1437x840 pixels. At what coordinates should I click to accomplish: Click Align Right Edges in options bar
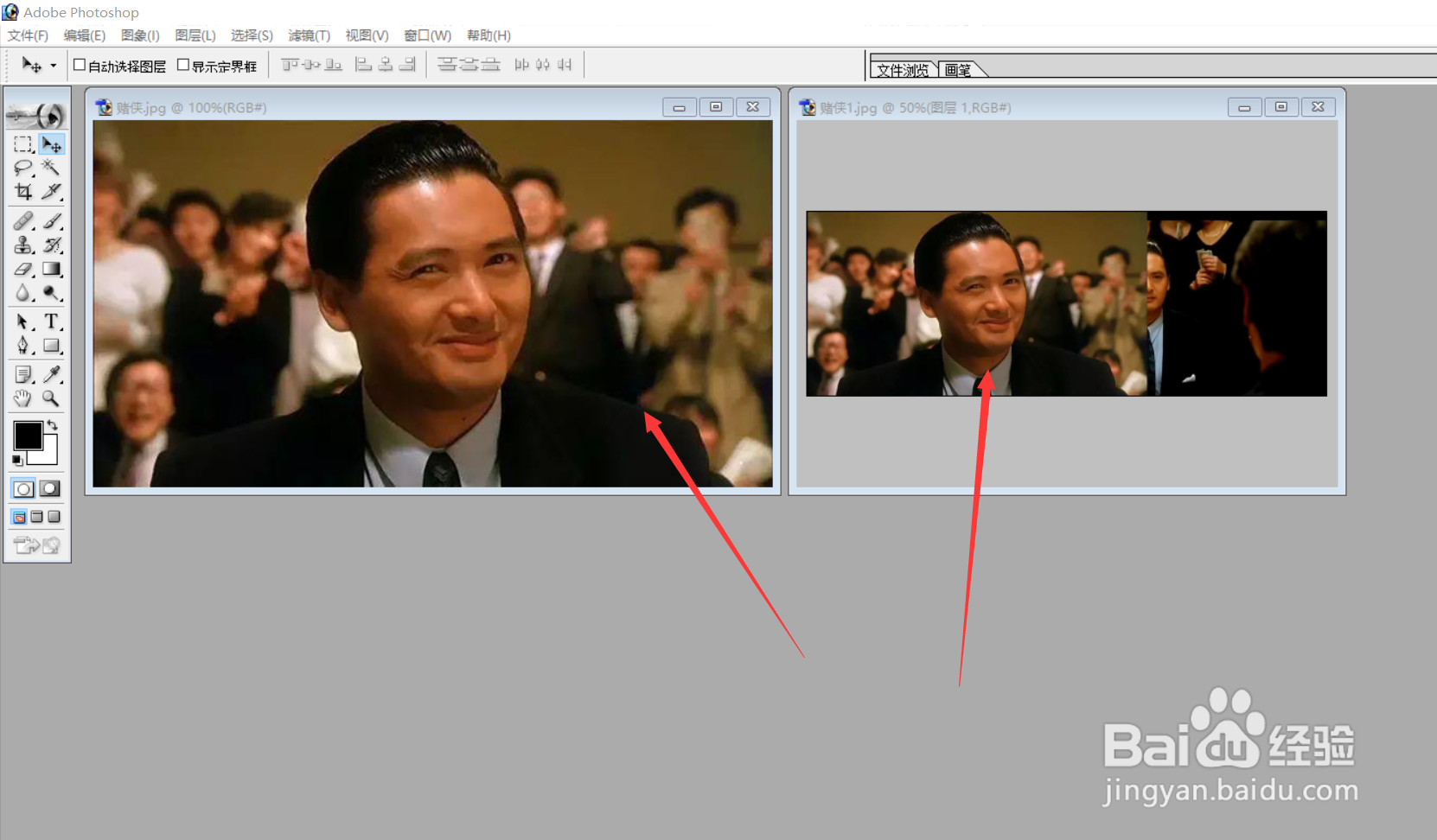[407, 65]
